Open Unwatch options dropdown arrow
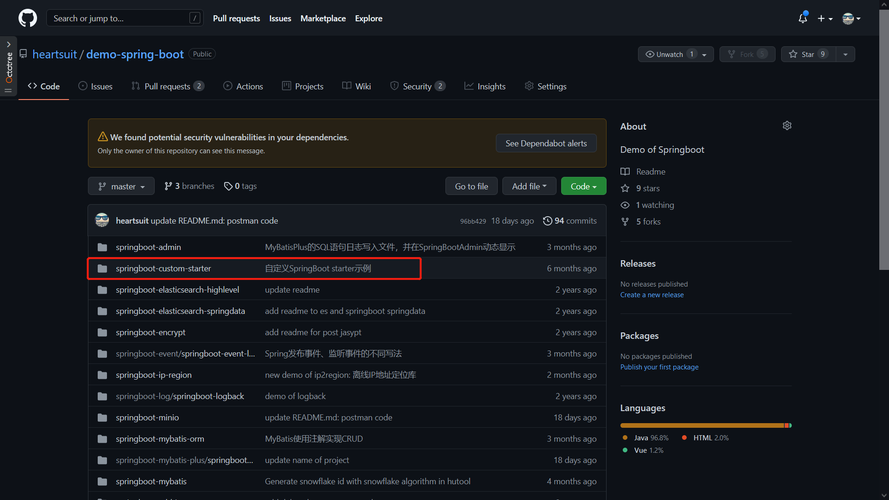 click(705, 54)
